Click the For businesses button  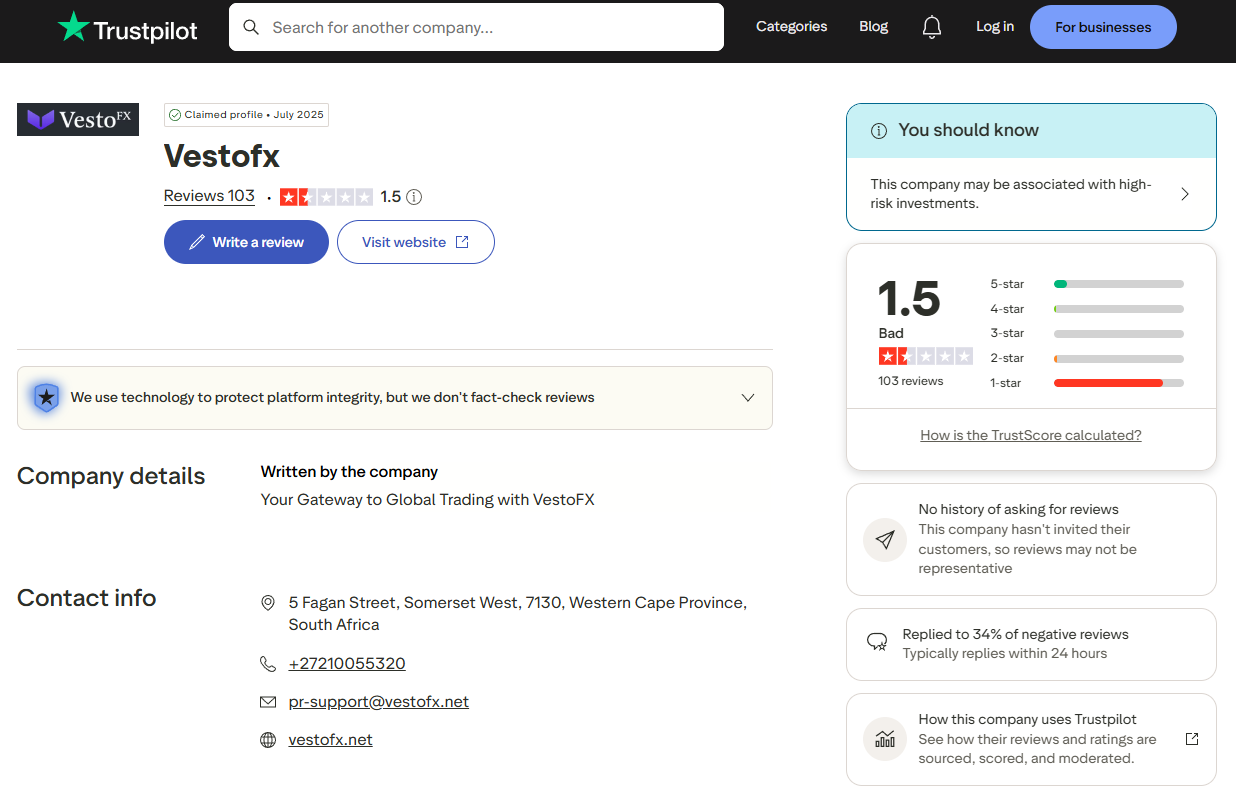coord(1103,27)
